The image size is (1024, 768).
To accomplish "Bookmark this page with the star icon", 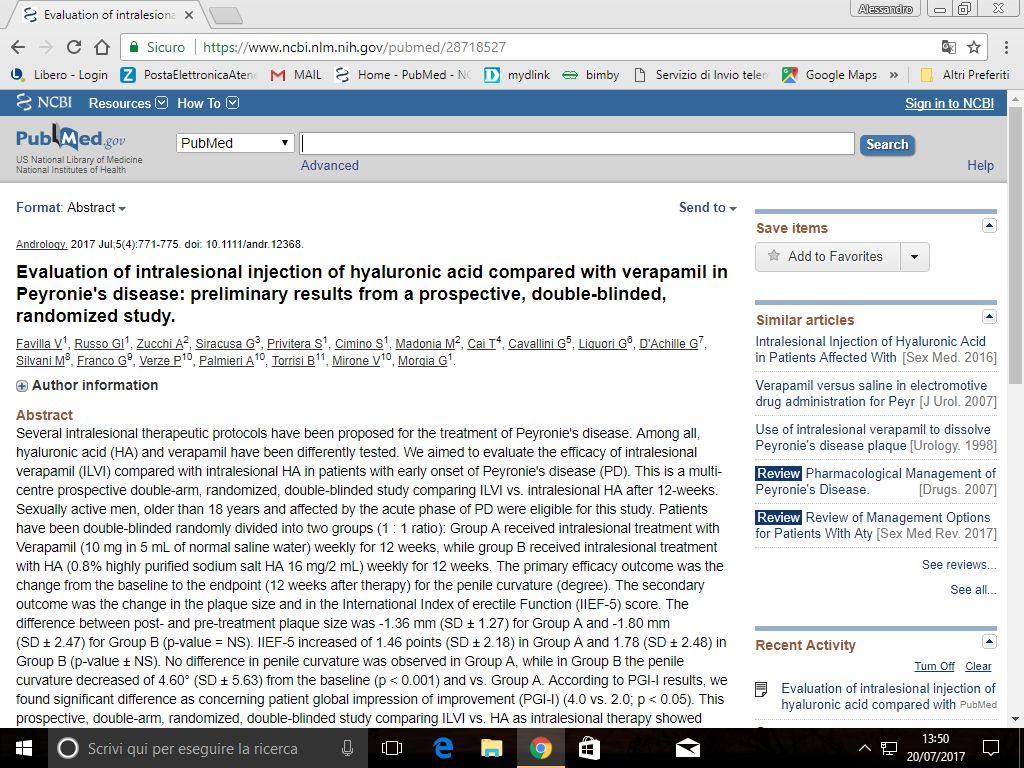I will tap(974, 47).
